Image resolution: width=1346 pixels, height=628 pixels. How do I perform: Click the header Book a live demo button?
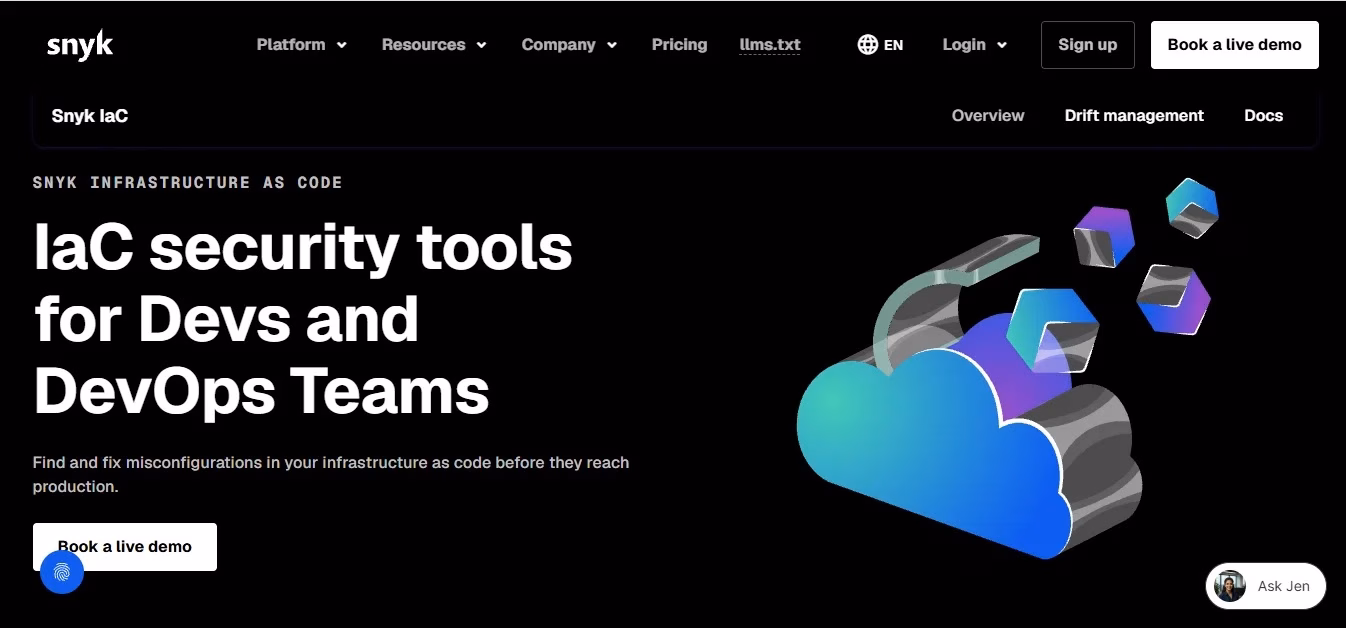point(1235,45)
